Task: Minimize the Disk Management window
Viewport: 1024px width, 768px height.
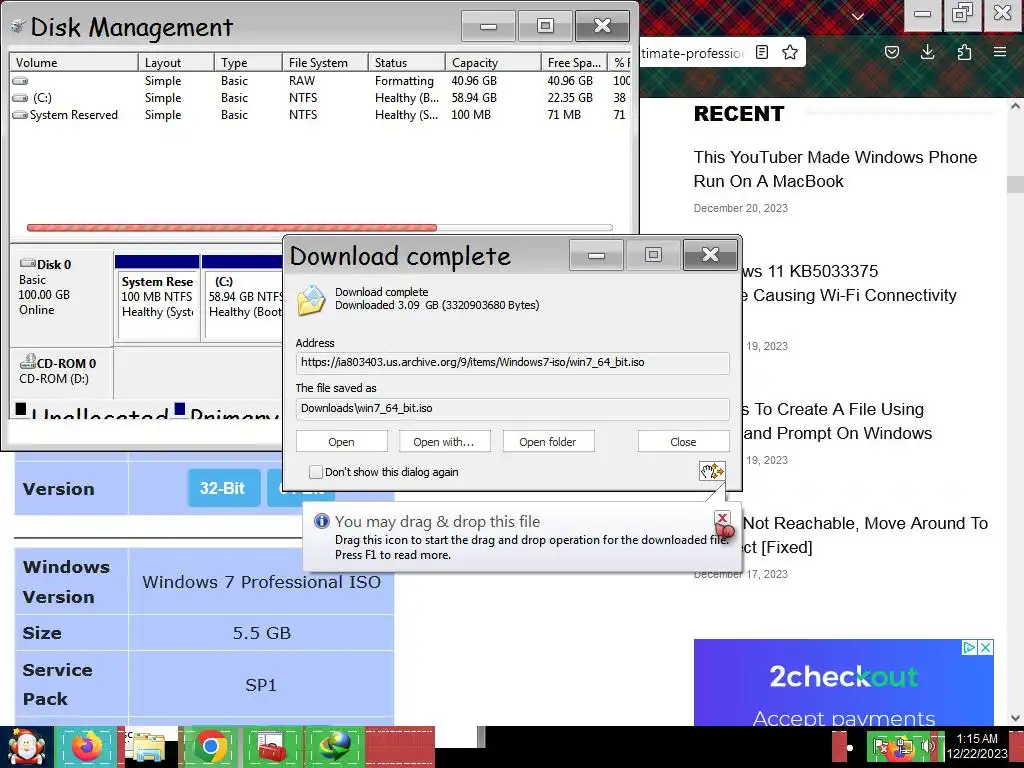Action: pyautogui.click(x=488, y=26)
